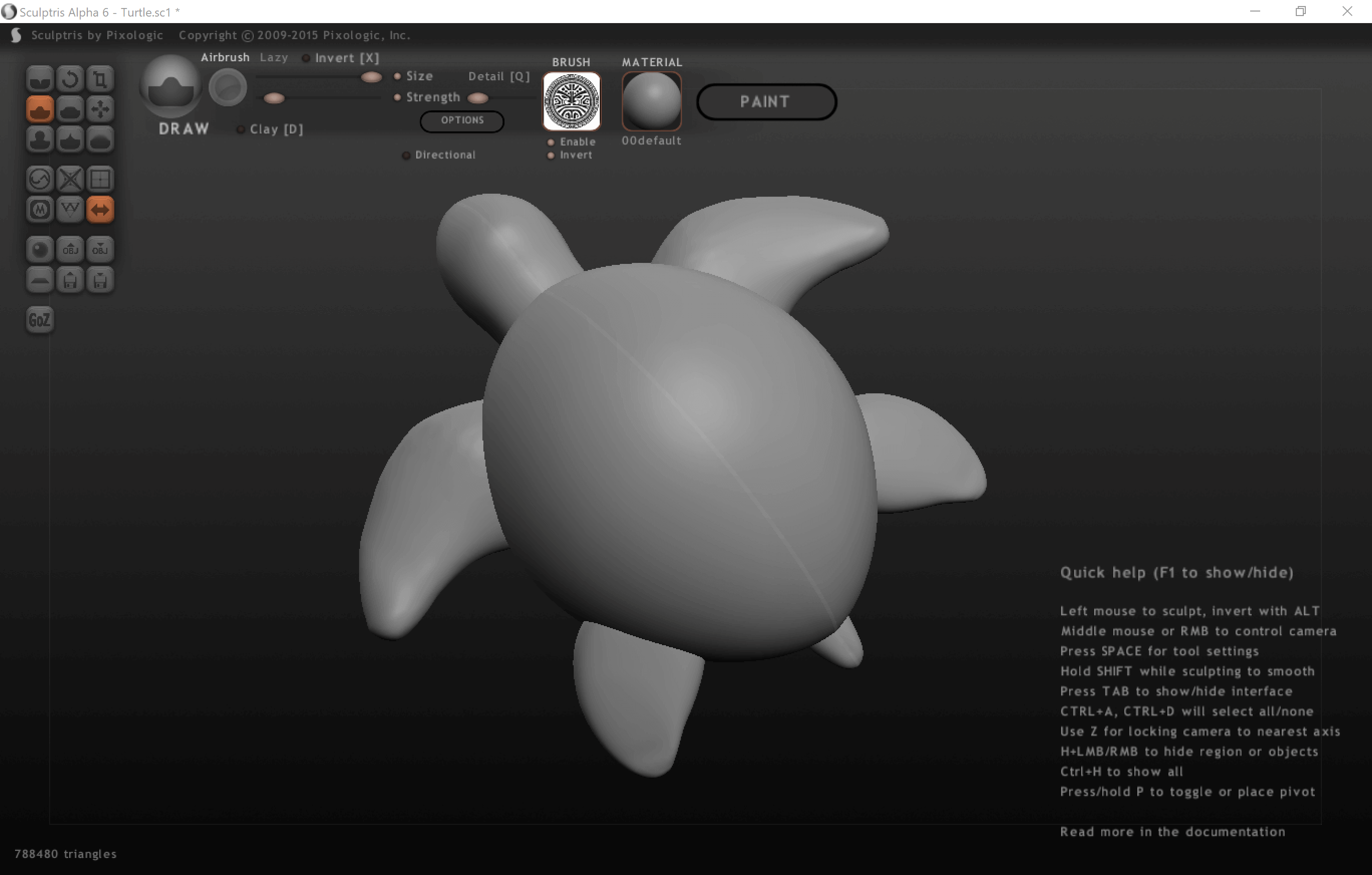1372x875 pixels.
Task: Toggle the Wireframe display icon
Action: pos(70,209)
